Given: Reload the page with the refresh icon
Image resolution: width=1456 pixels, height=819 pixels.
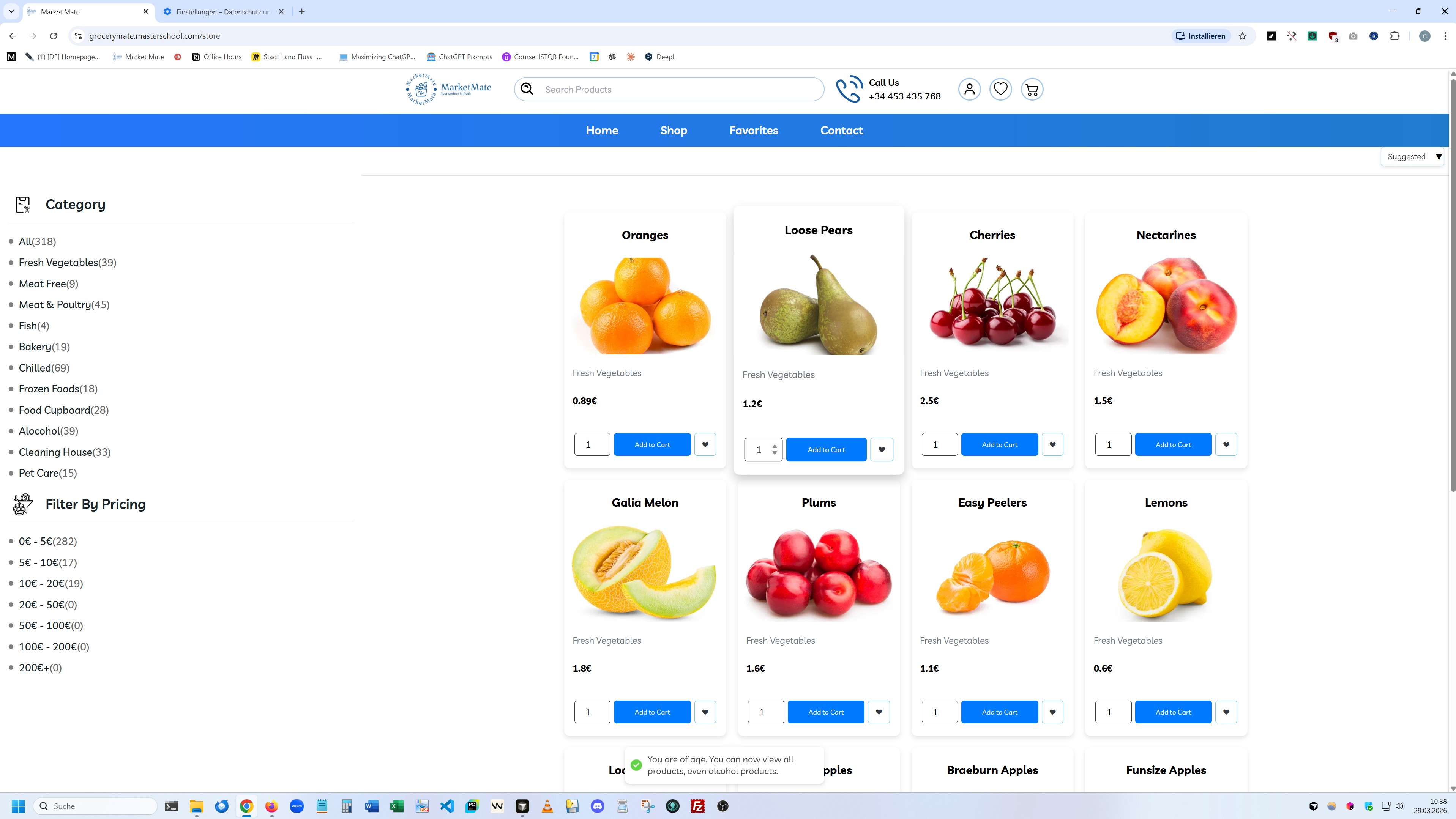Looking at the screenshot, I should click(53, 36).
